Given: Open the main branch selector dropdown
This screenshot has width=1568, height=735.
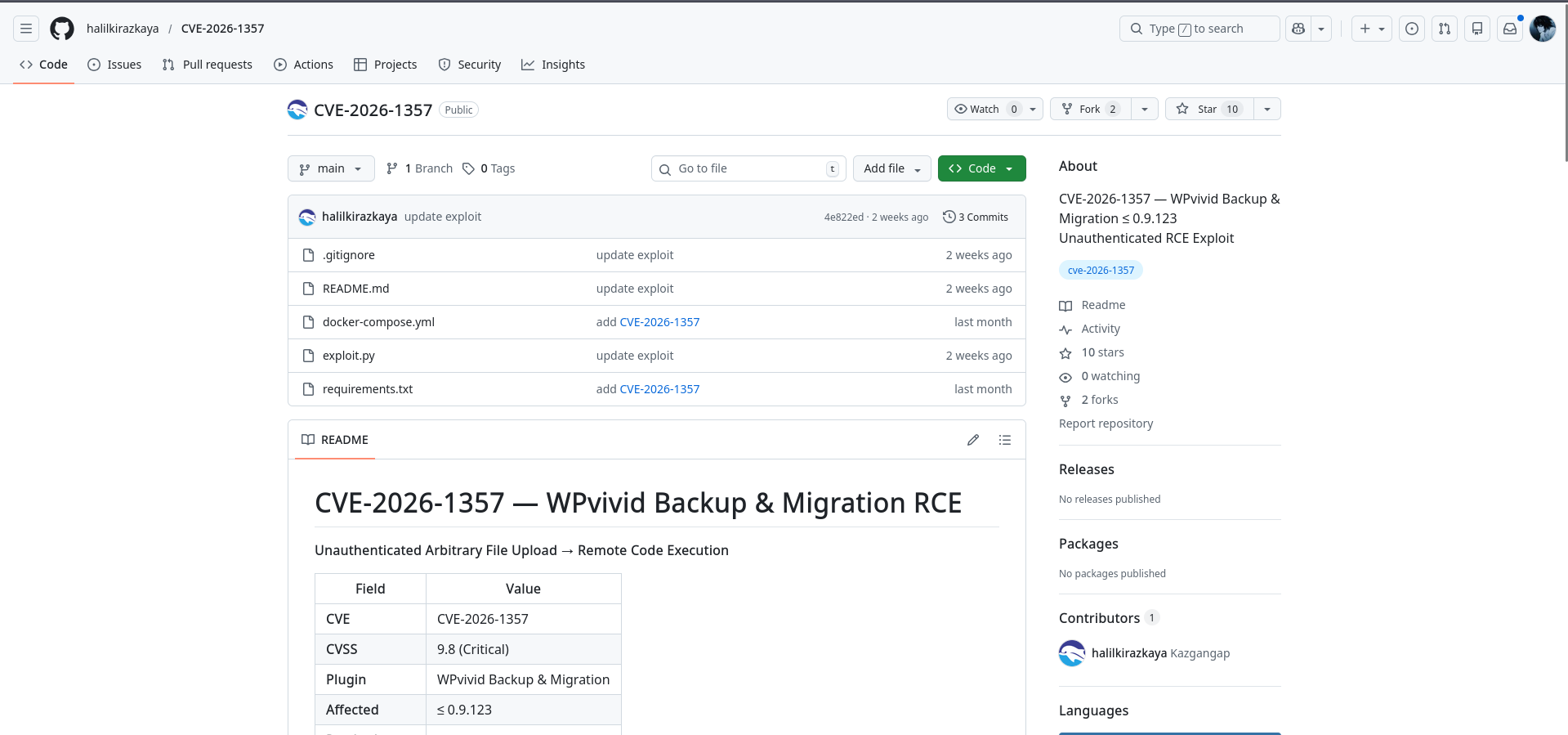Looking at the screenshot, I should [x=331, y=168].
